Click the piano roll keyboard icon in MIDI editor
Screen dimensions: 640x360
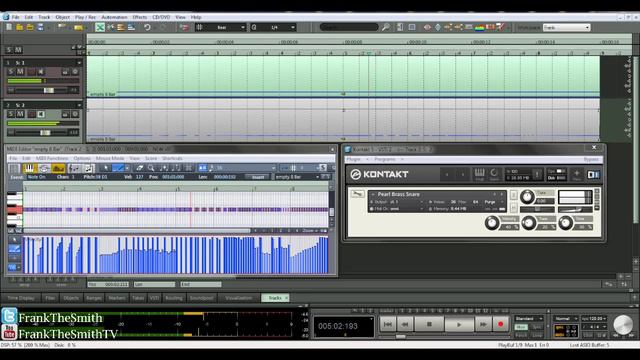coord(29,168)
